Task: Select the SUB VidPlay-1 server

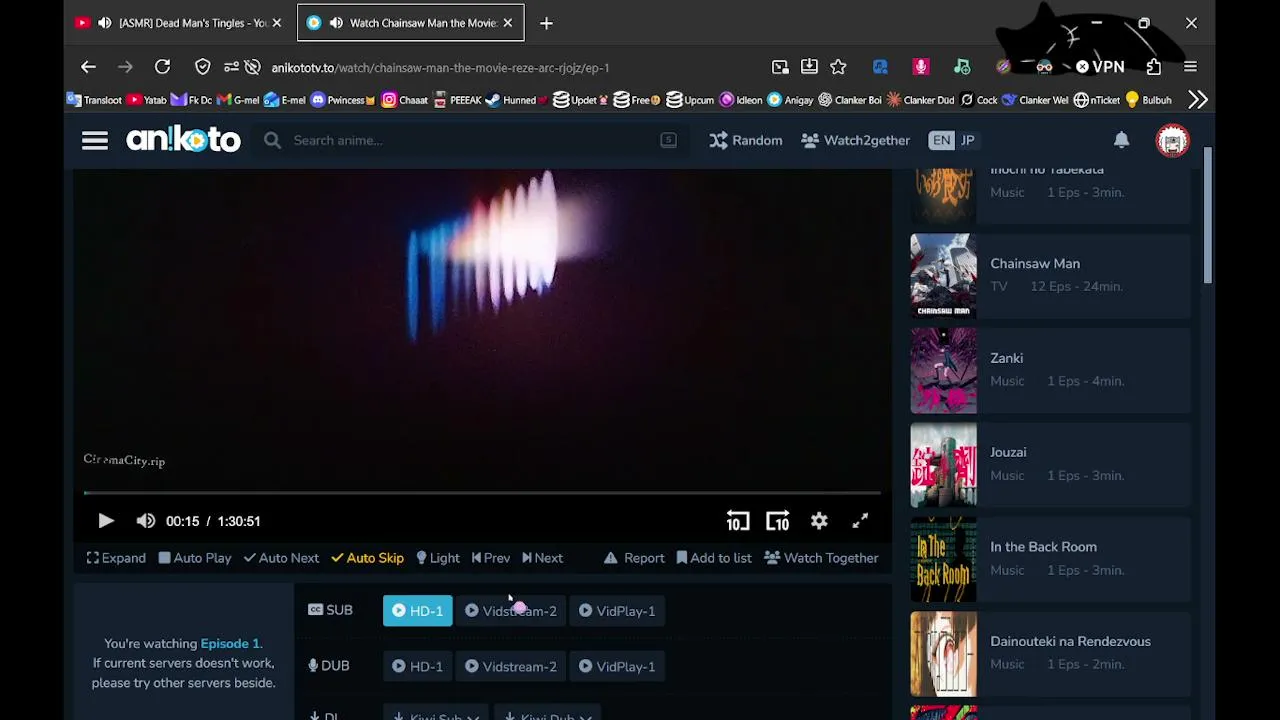Action: tap(617, 611)
